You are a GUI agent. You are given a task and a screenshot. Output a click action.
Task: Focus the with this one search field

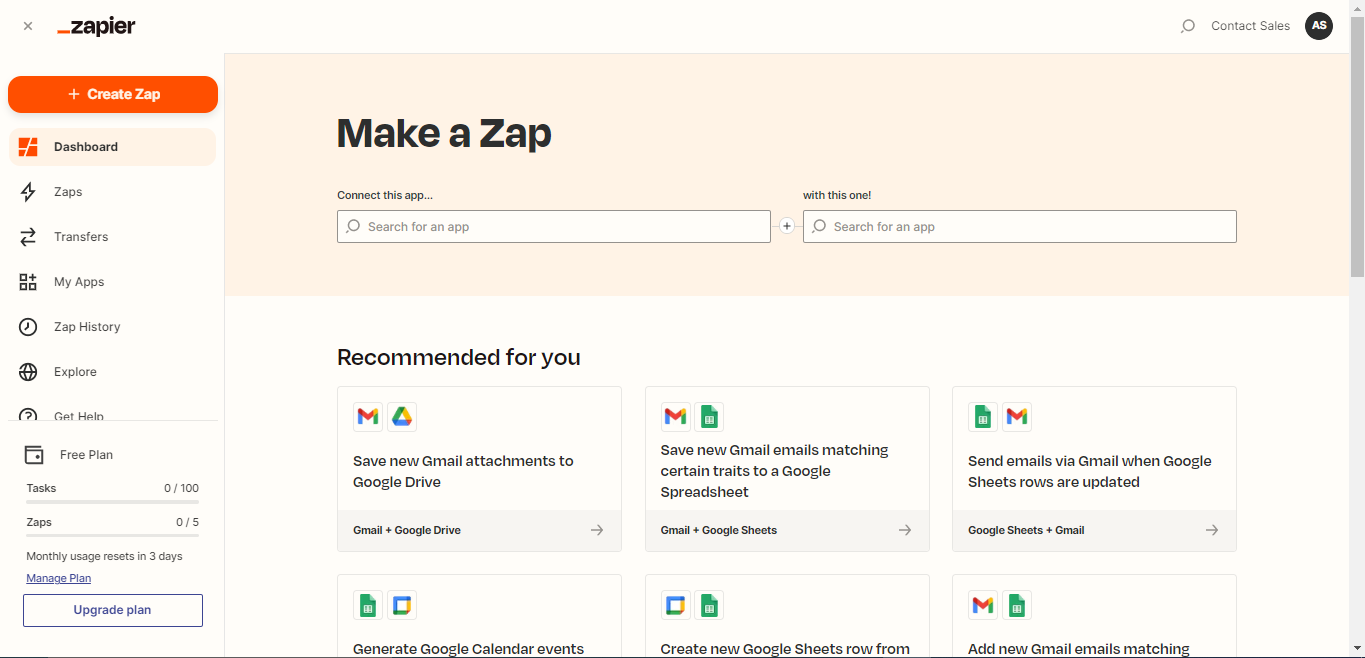click(x=1020, y=227)
